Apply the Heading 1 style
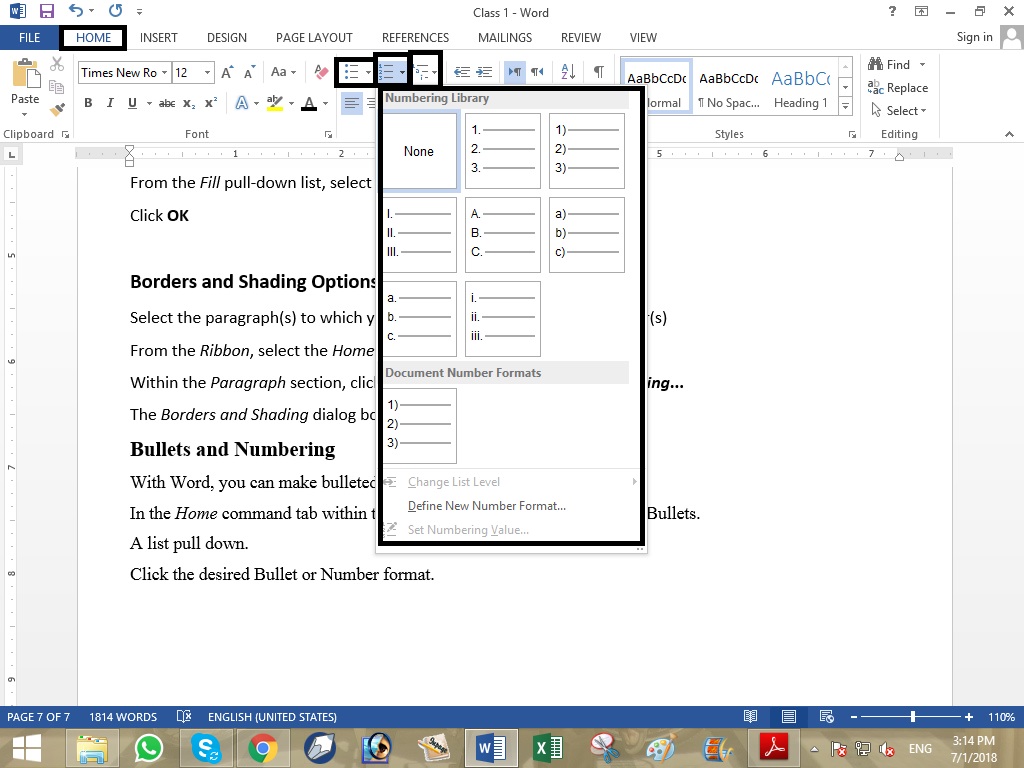 (801, 89)
